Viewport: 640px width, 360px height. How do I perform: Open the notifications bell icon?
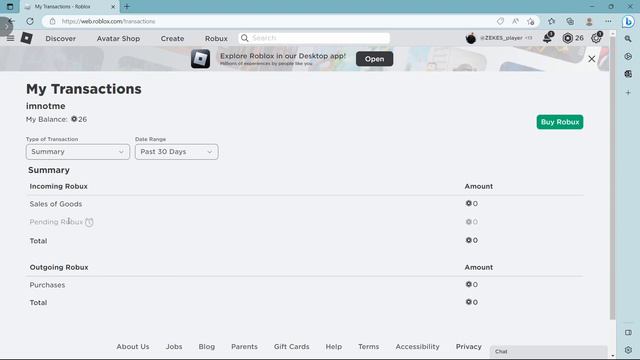coord(548,38)
